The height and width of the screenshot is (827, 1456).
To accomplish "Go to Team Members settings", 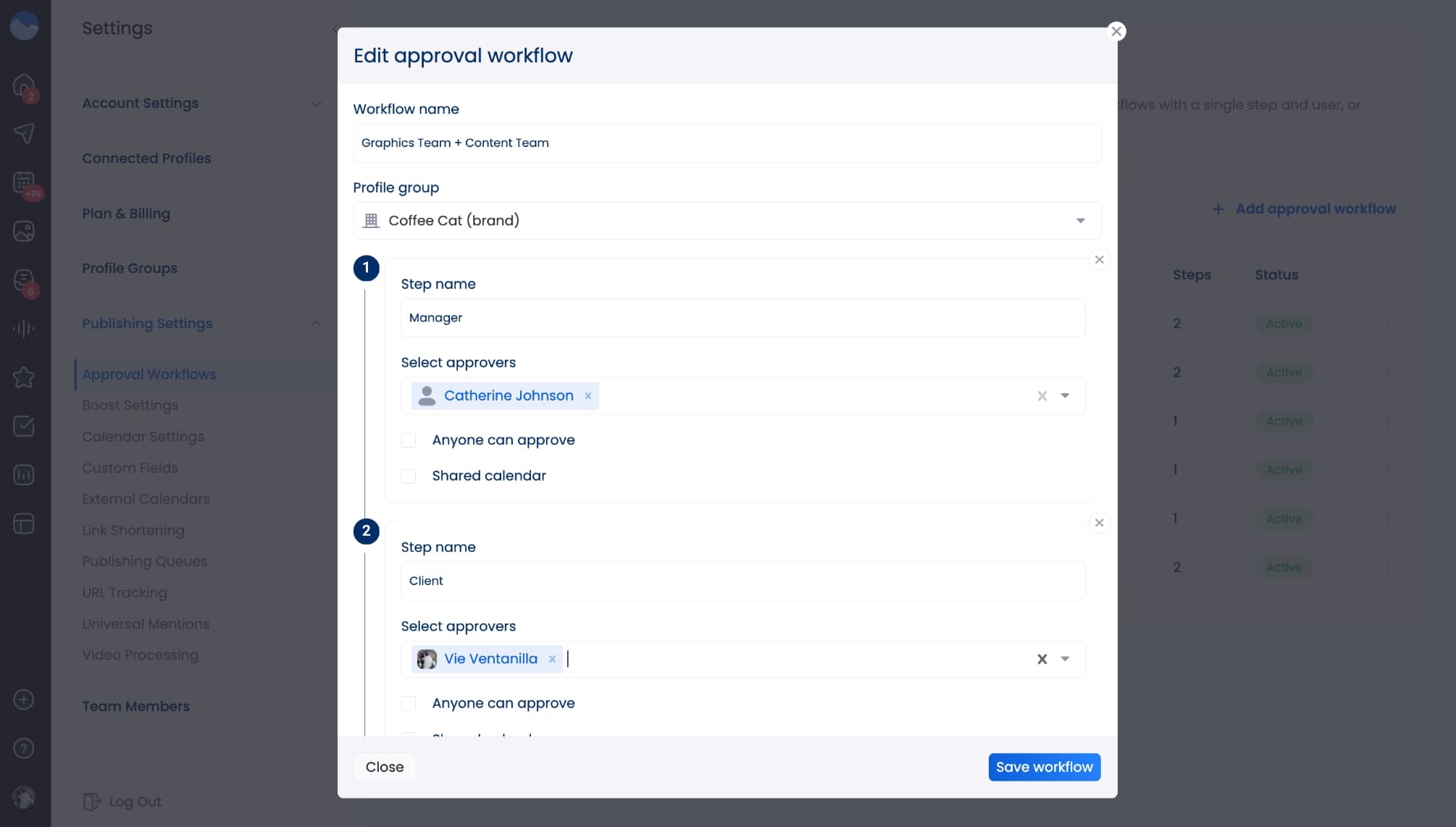I will click(x=135, y=706).
